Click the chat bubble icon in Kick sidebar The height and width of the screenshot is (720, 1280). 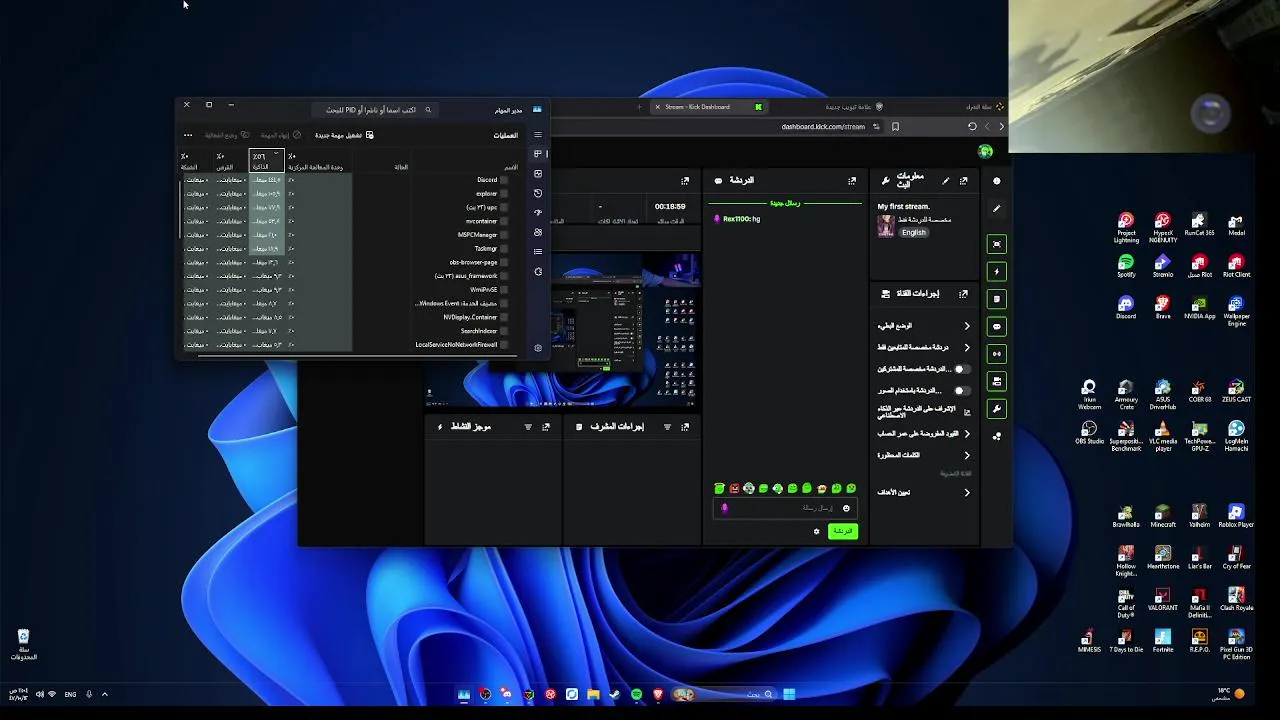point(997,326)
